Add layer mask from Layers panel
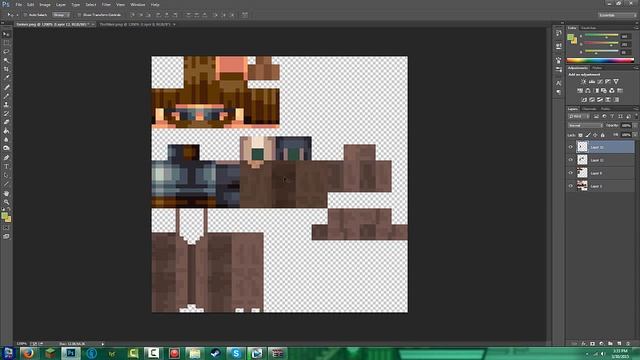Image resolution: width=640 pixels, height=360 pixels. tap(593, 344)
